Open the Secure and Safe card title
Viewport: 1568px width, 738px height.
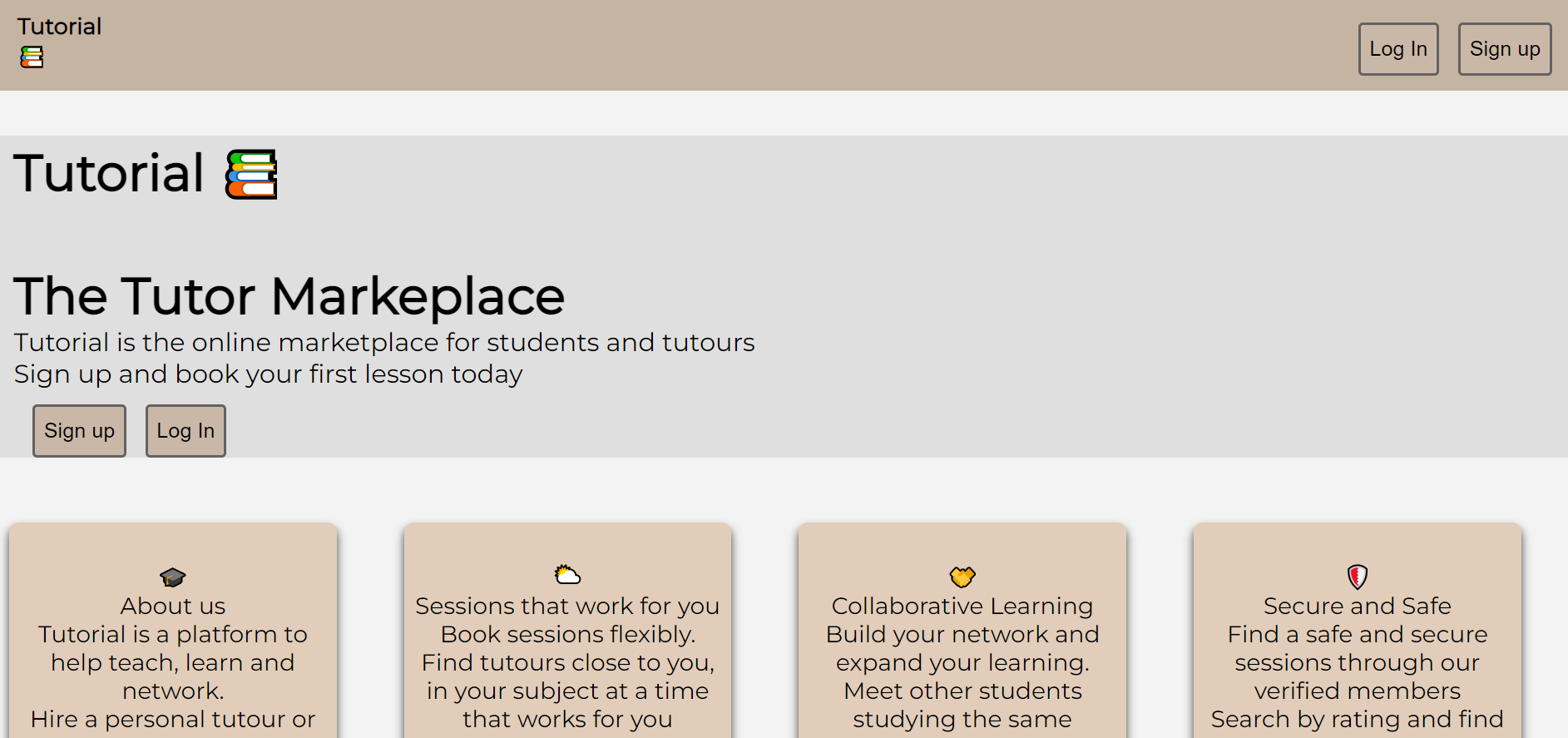(x=1357, y=606)
